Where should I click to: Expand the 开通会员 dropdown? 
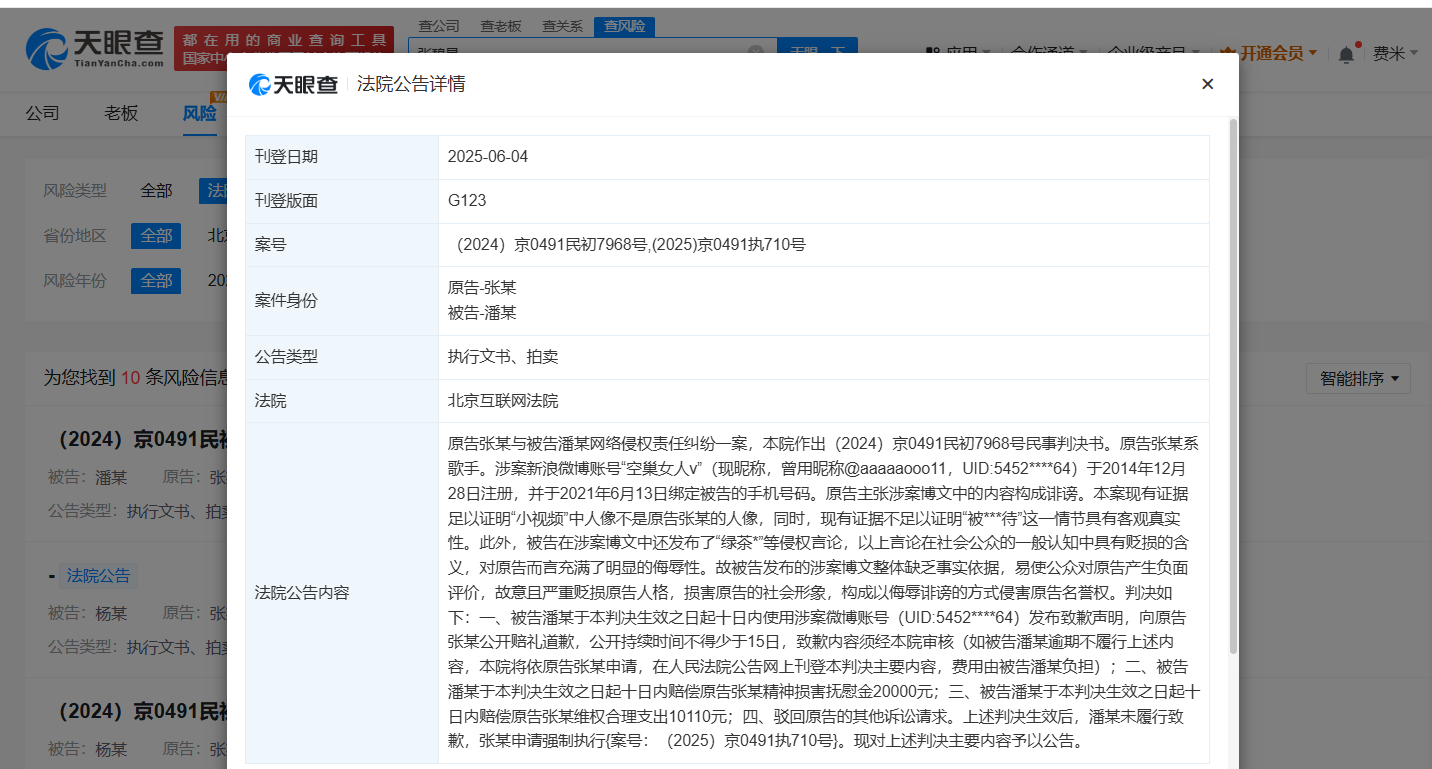[x=1269, y=53]
